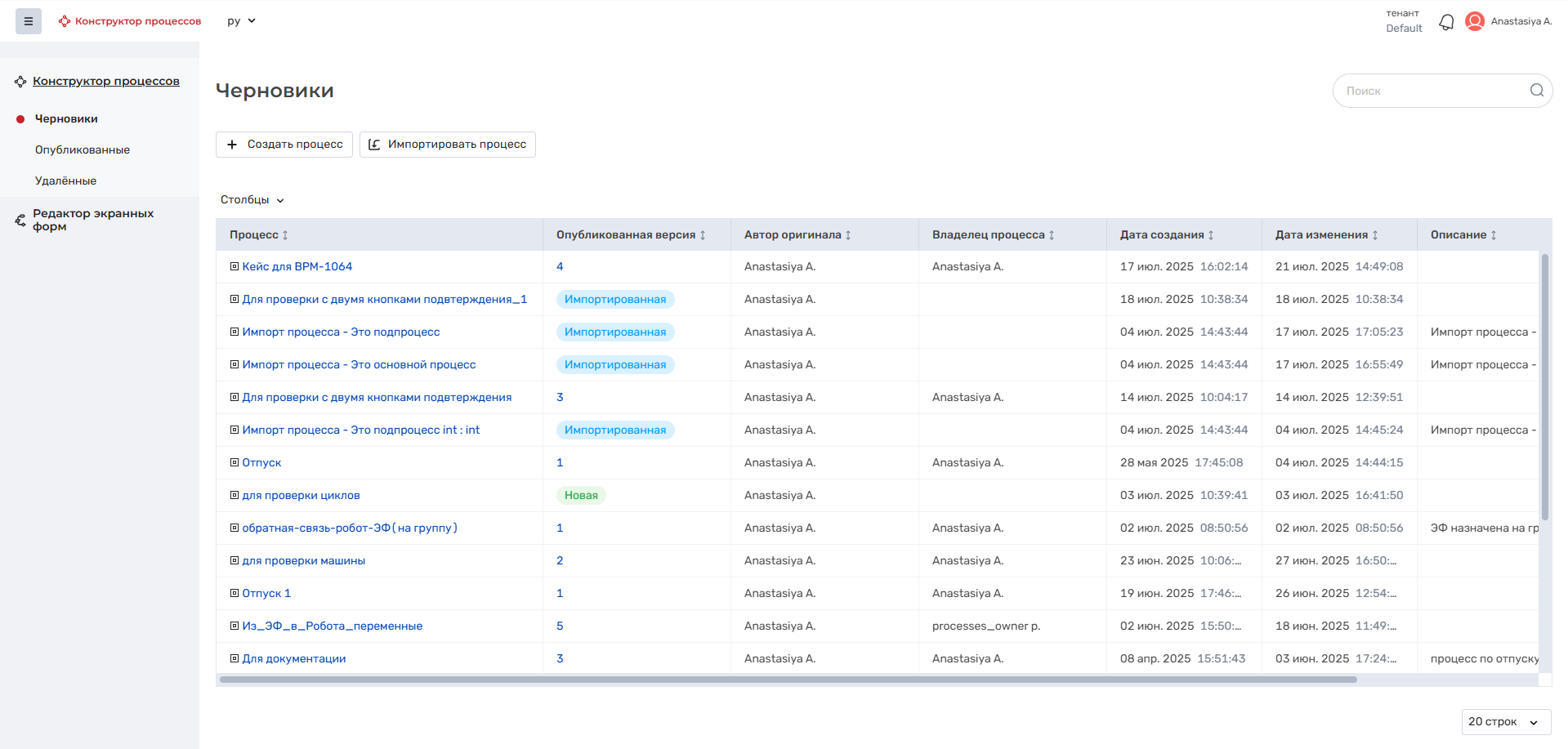1568x749 pixels.
Task: Go to Опубликованные in the sidebar
Action: [x=83, y=150]
